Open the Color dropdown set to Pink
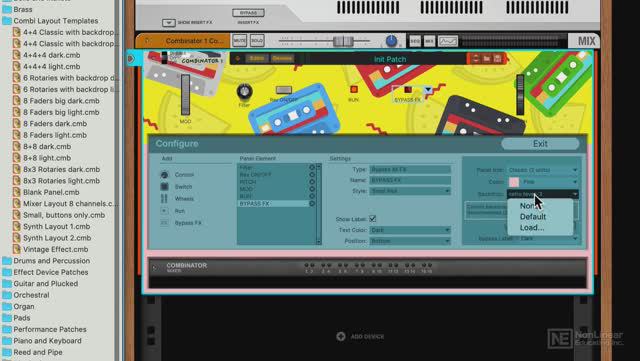The width and height of the screenshot is (640, 361). (x=543, y=182)
